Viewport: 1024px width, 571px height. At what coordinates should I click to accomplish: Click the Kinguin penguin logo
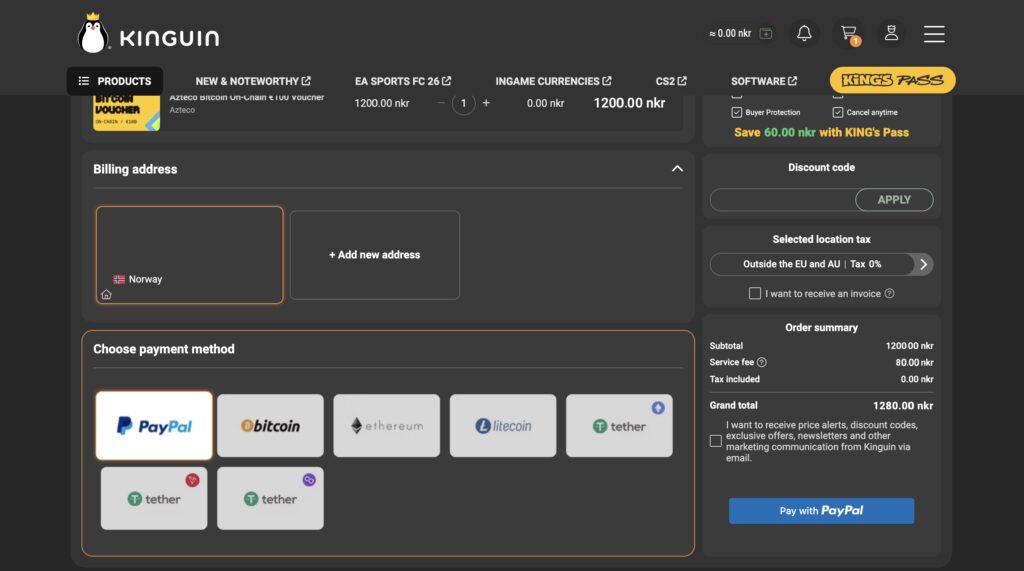point(93,34)
